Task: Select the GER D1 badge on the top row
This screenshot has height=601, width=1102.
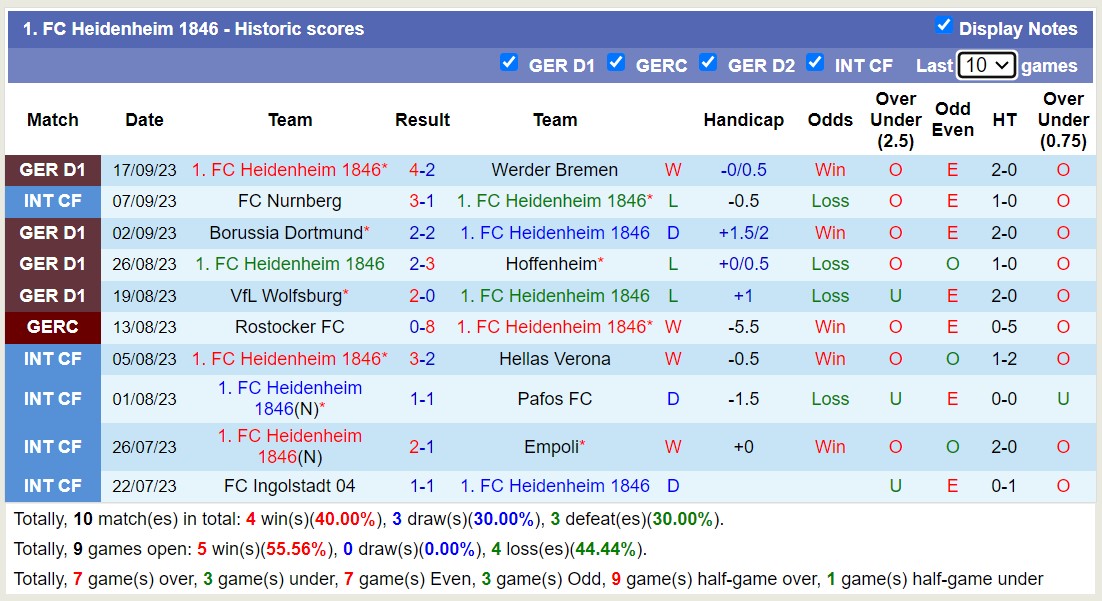Action: [52, 170]
